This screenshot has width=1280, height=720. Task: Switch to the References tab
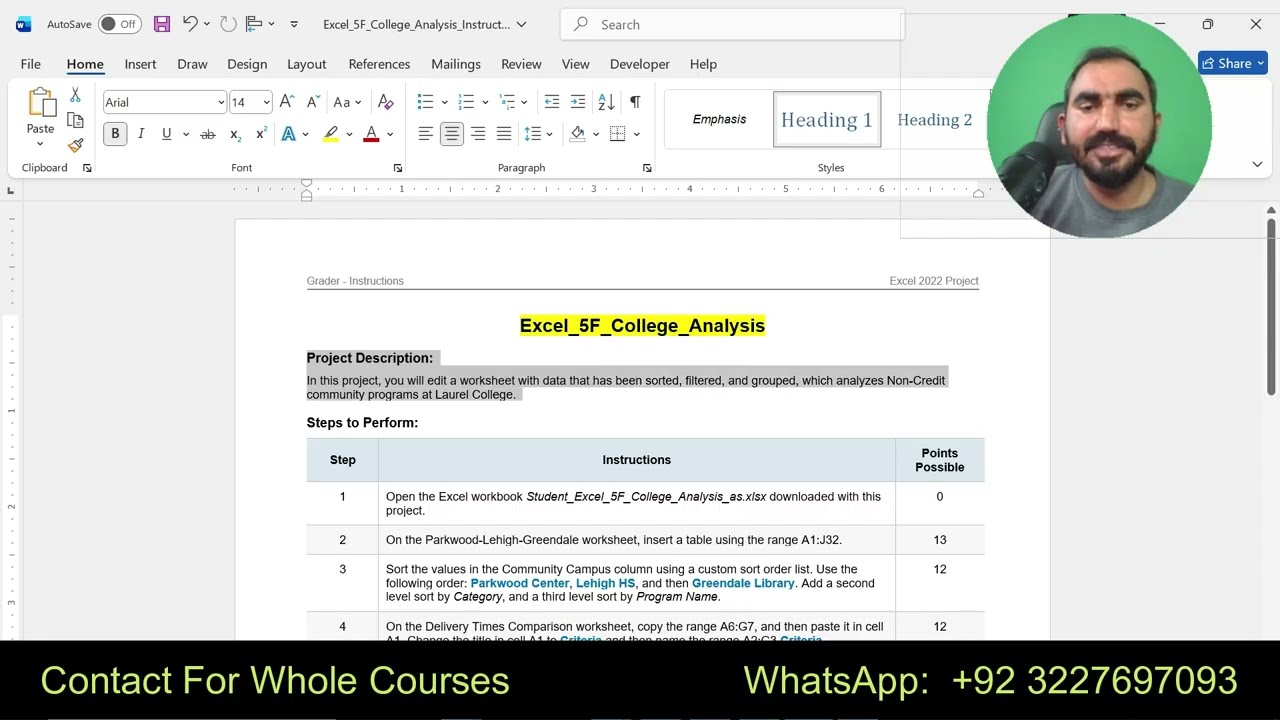click(x=379, y=64)
